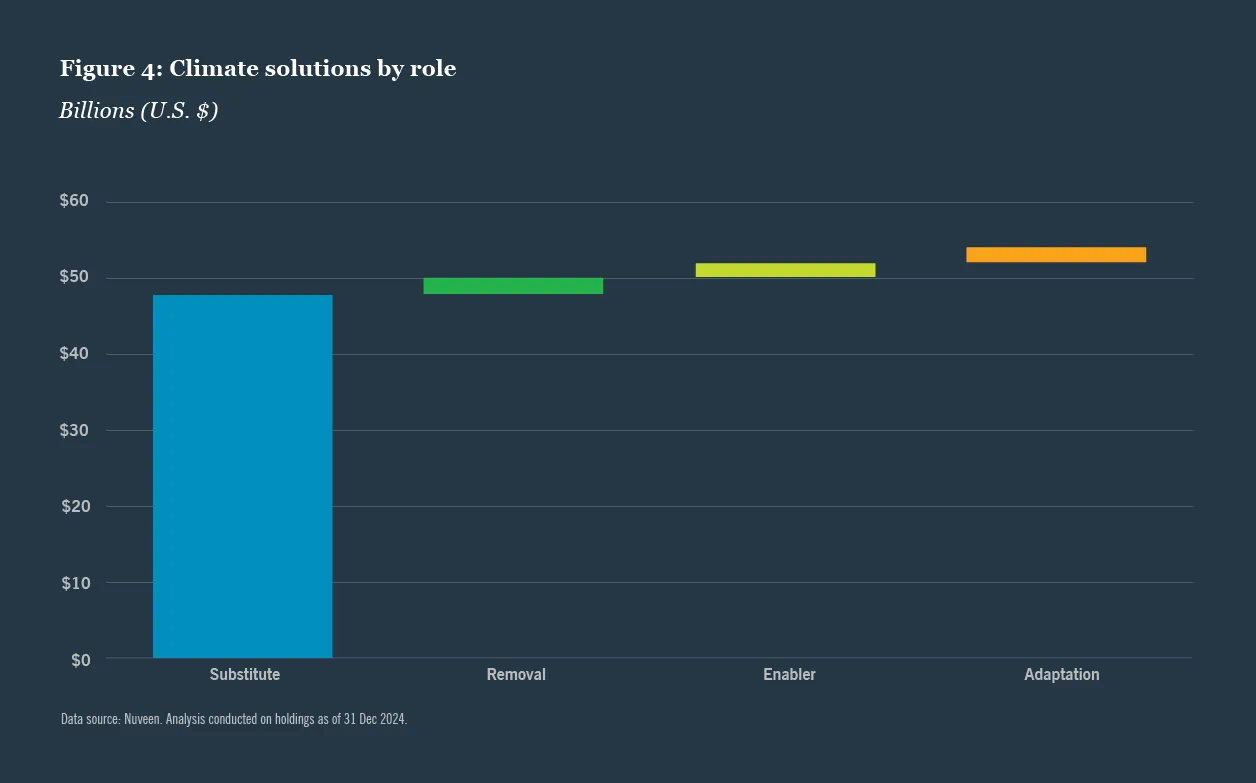Click the '$10' y-axis value

point(74,582)
